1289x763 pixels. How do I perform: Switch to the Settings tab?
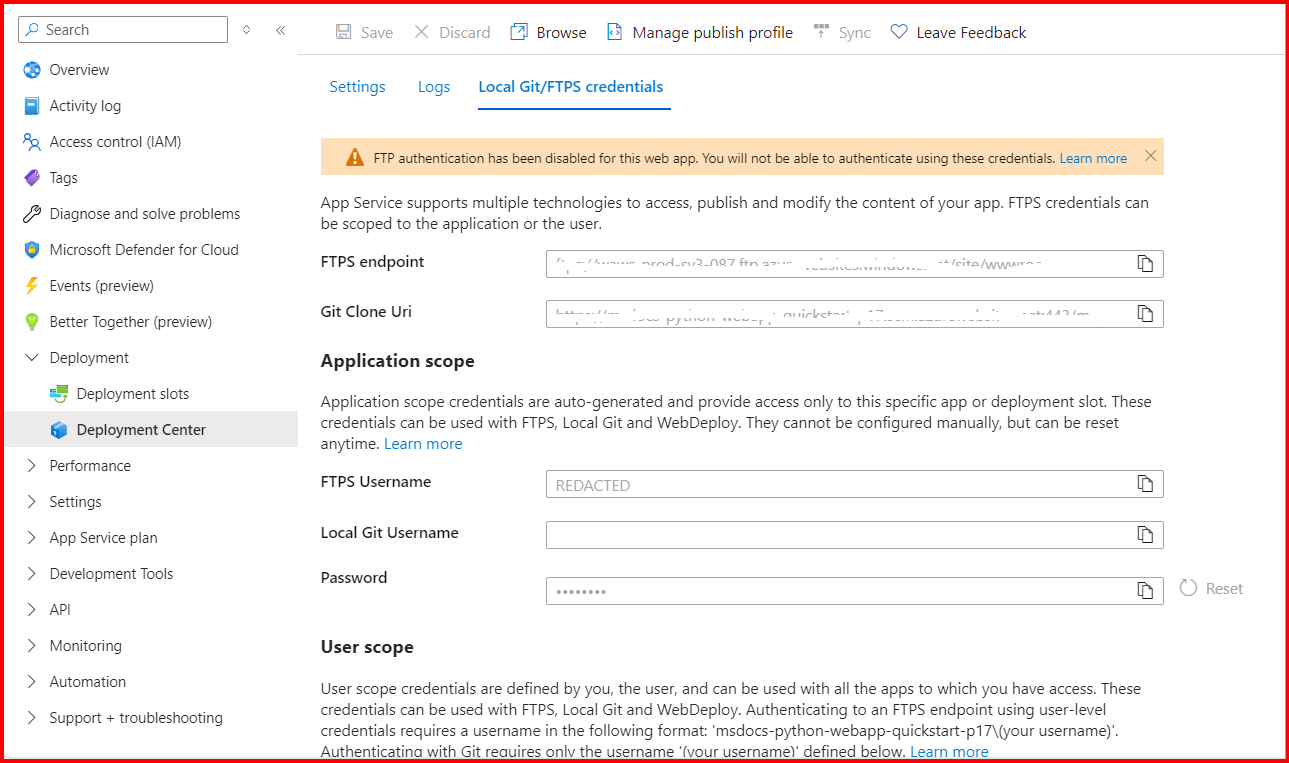357,87
